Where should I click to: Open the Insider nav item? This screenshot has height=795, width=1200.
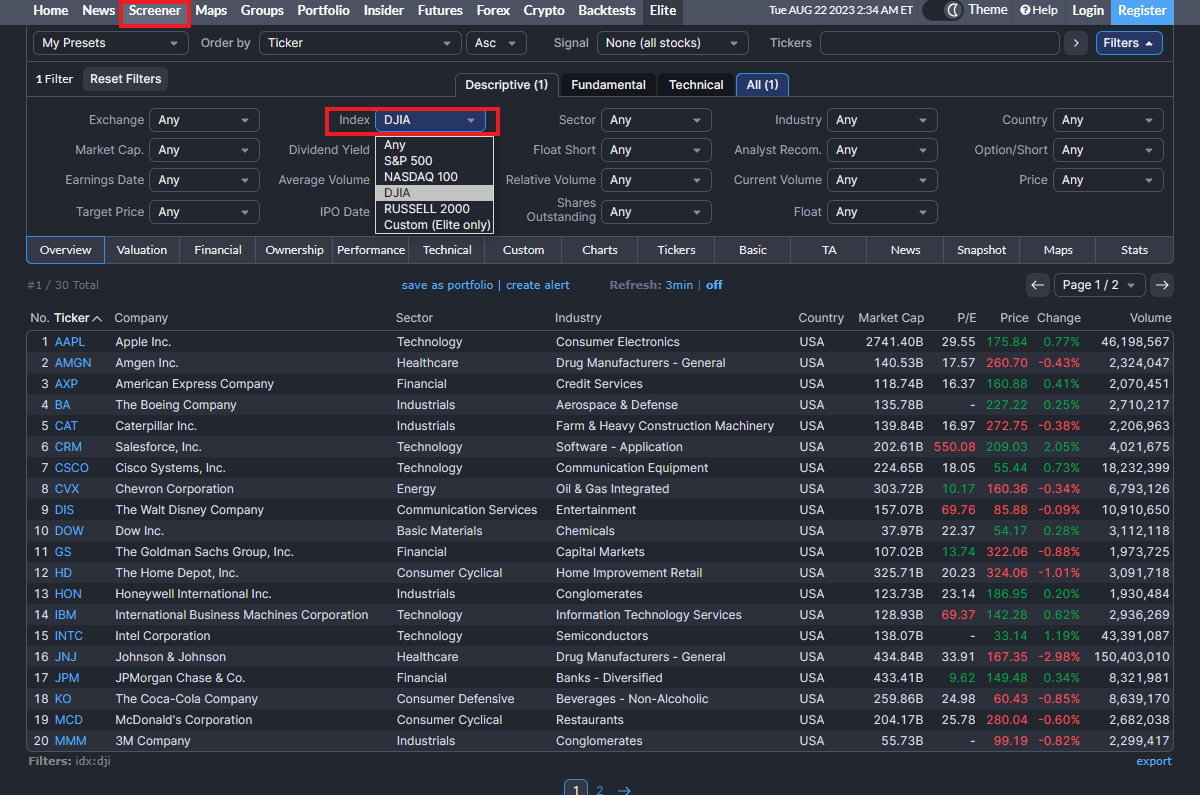(384, 11)
